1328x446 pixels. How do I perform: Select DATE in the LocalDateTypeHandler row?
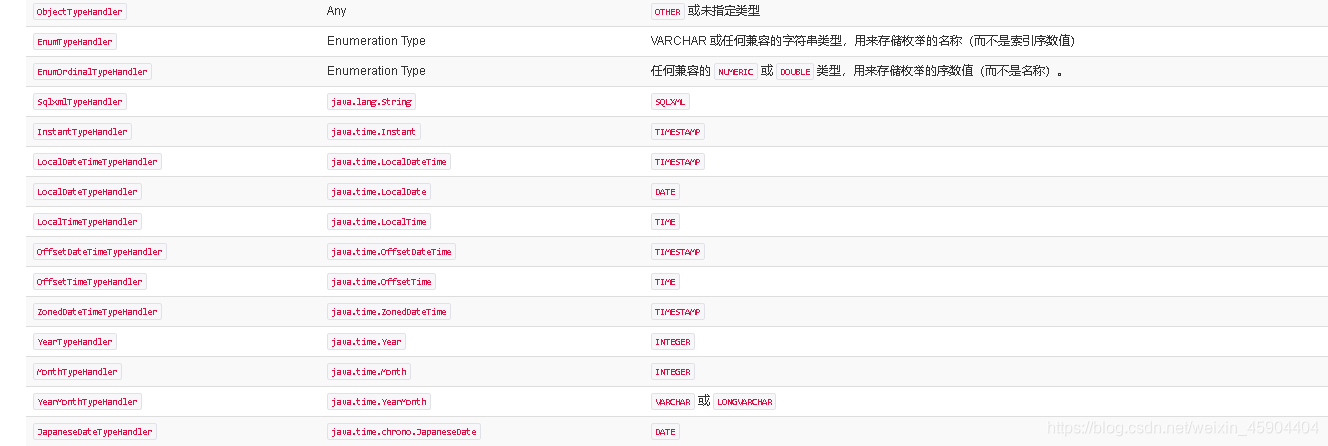(x=665, y=192)
